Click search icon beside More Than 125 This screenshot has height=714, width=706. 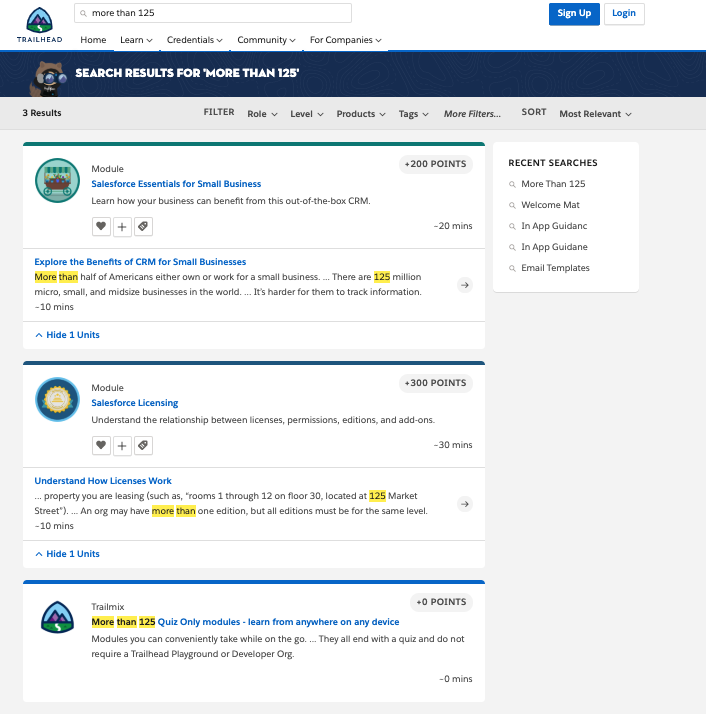click(x=512, y=184)
